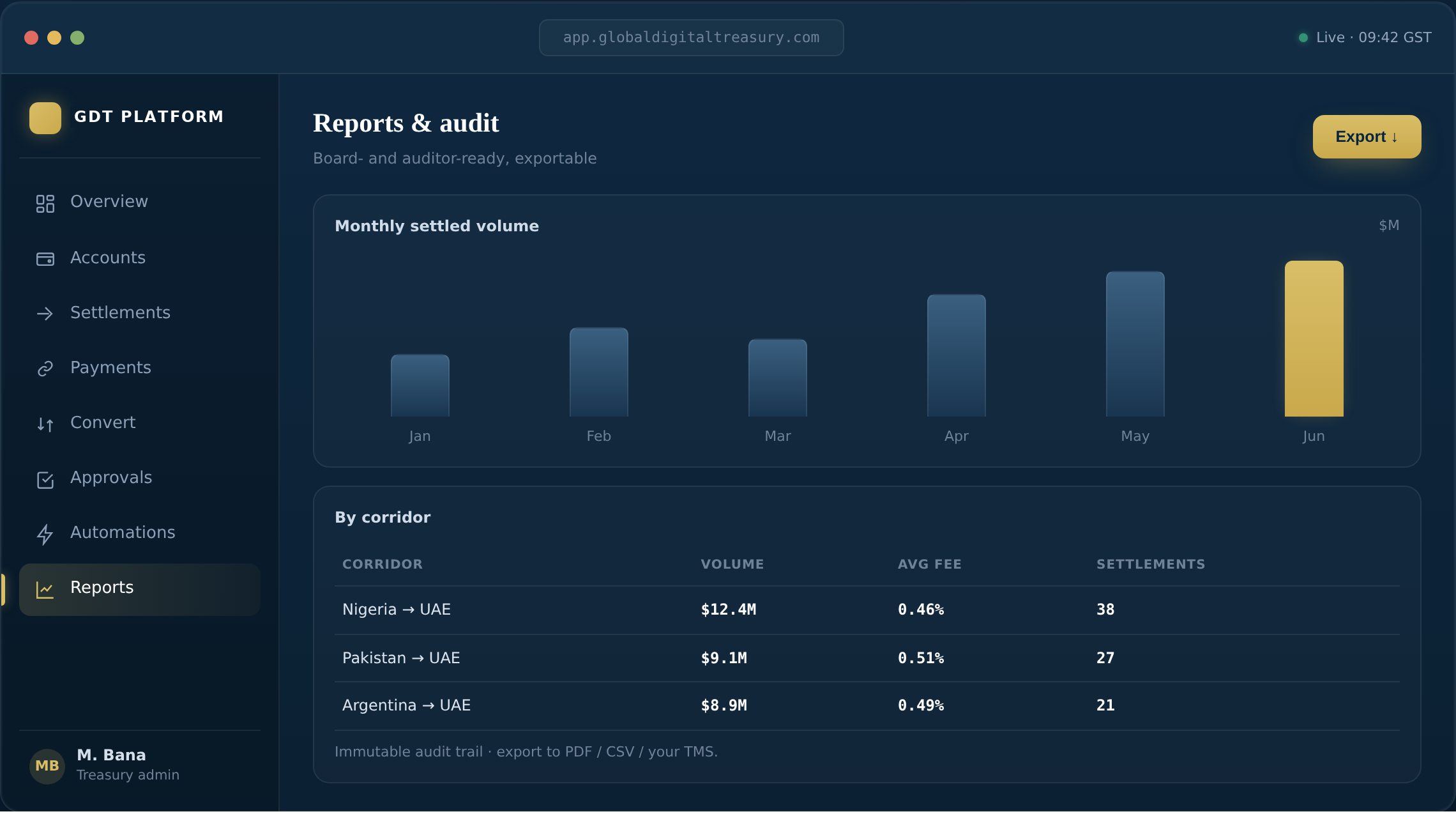This screenshot has height=814, width=1456.
Task: Click the $9.1M volume value
Action: coord(724,658)
